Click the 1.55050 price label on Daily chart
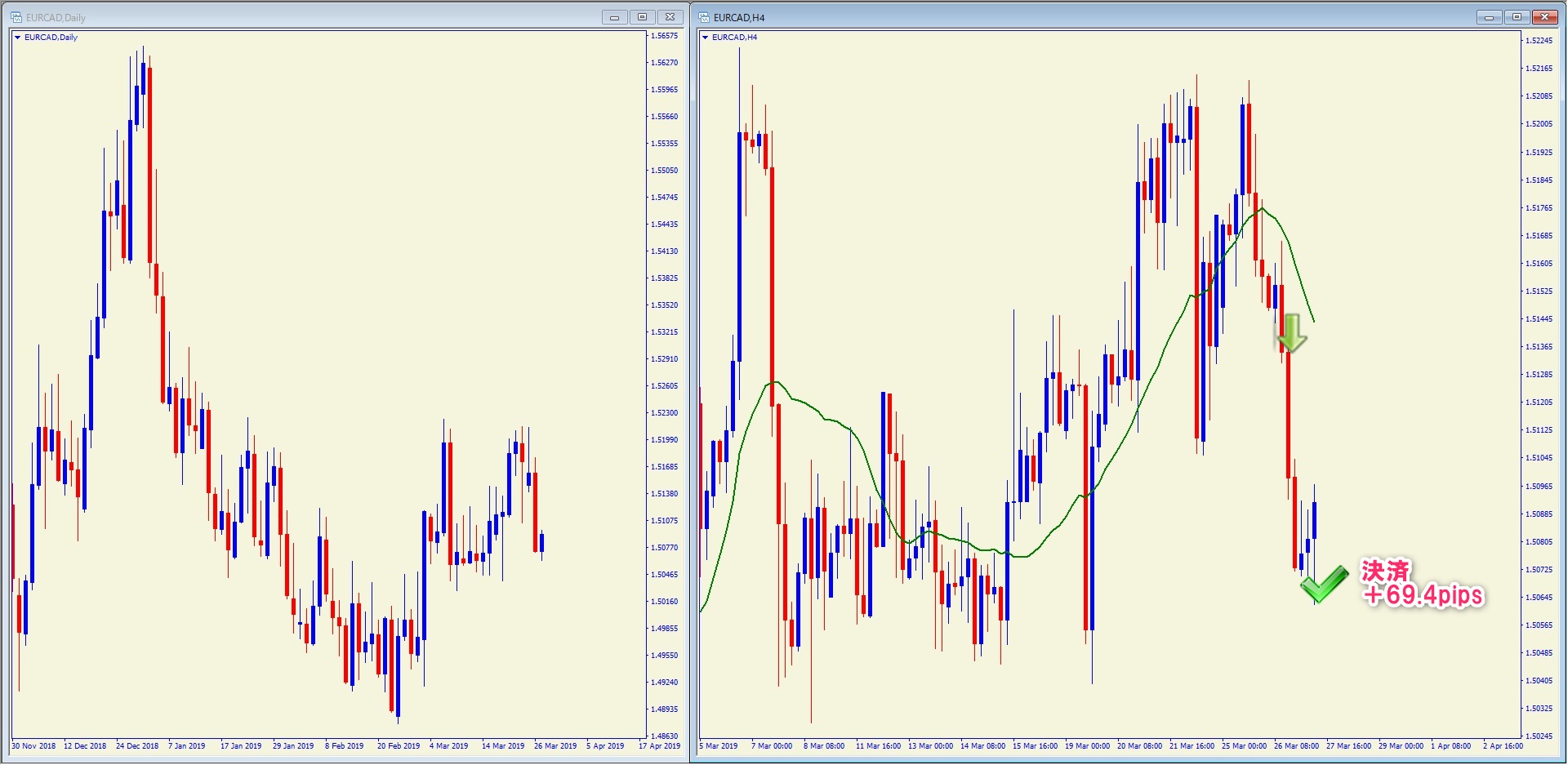The width and height of the screenshot is (1568, 765). [x=664, y=171]
